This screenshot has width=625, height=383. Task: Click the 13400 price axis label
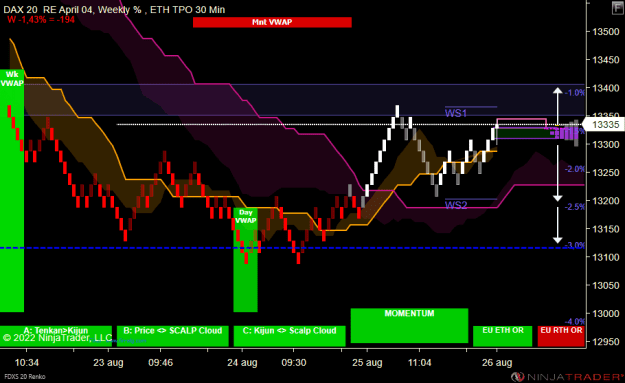(606, 88)
